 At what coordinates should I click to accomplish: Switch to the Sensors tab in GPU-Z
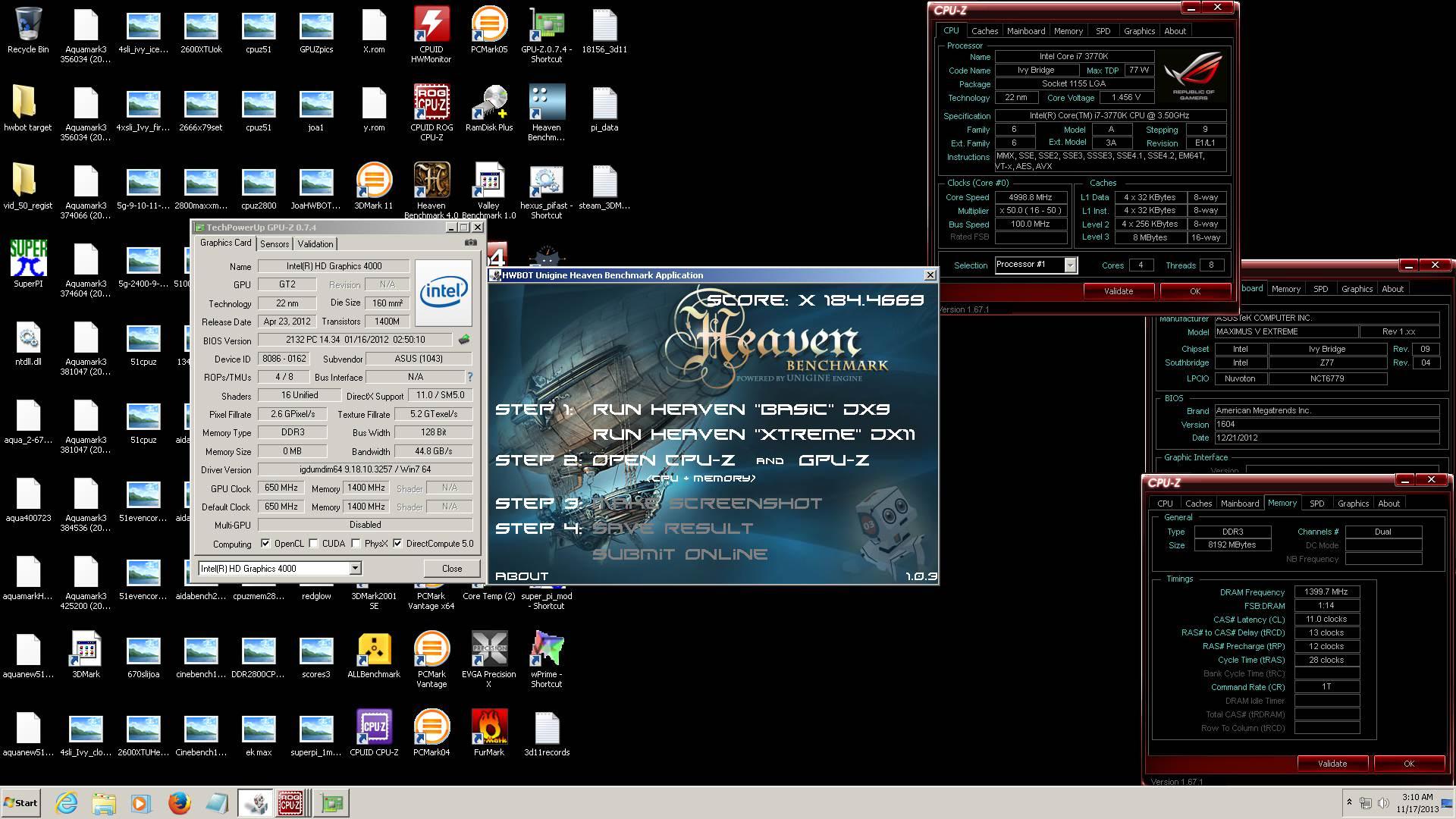(x=275, y=243)
